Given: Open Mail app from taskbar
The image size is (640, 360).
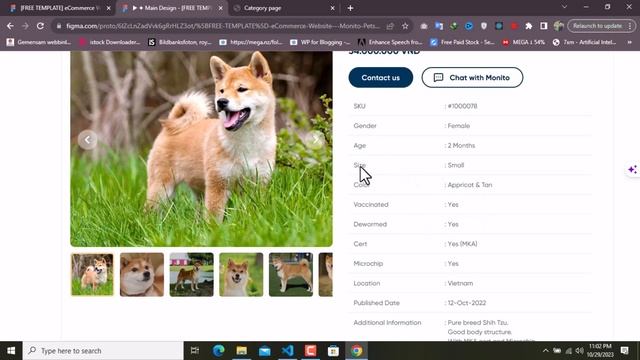Looking at the screenshot, I should tap(264, 351).
